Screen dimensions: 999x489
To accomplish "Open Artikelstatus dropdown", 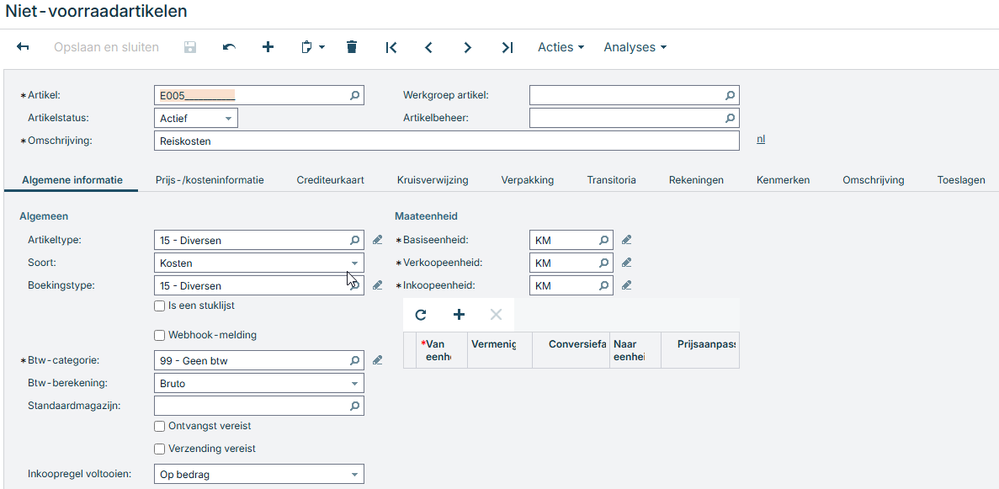I will [x=196, y=118].
